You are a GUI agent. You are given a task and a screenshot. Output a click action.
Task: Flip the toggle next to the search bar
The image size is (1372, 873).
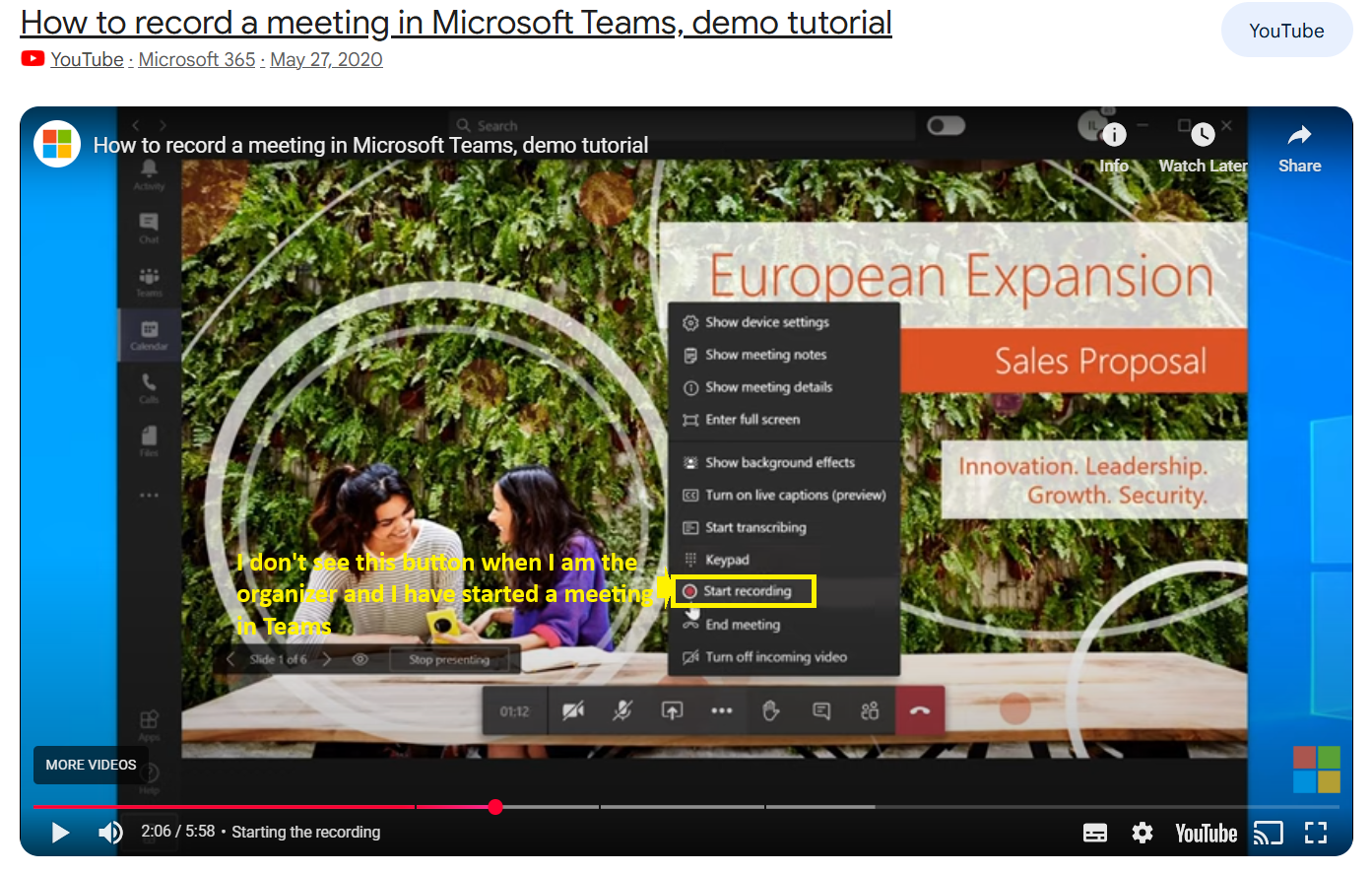[x=946, y=125]
